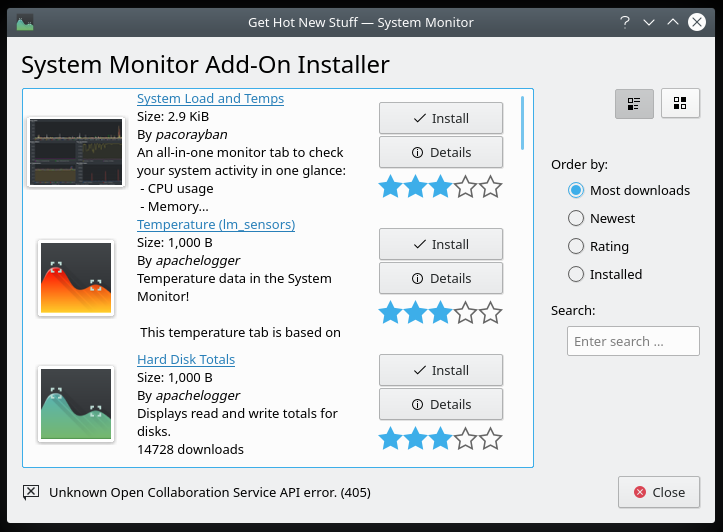This screenshot has height=532, width=723.
Task: Click the fifth rating star for System Load and Temps
Action: (x=490, y=187)
